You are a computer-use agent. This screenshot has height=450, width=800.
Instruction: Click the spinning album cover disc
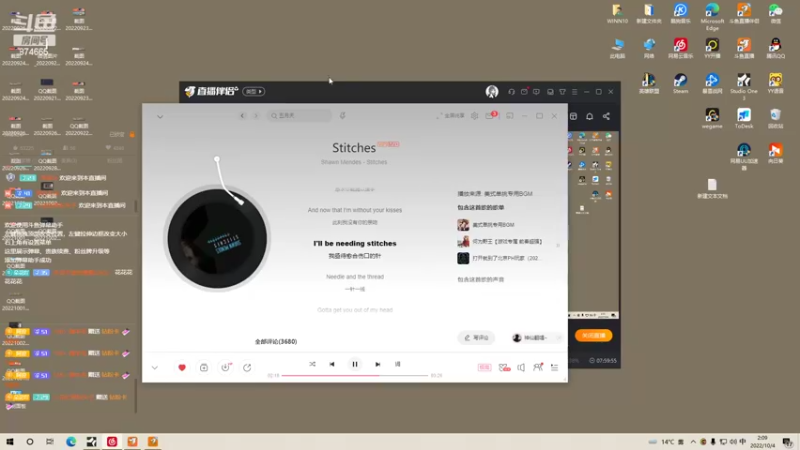click(x=217, y=238)
